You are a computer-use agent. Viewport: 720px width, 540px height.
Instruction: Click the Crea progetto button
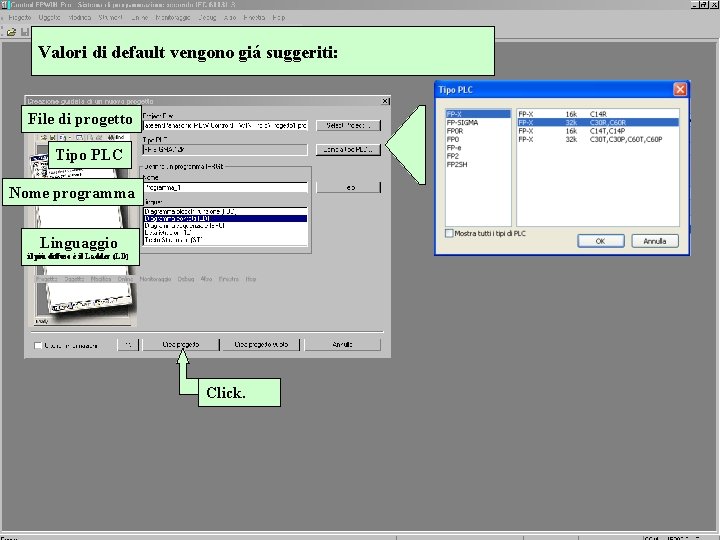pos(181,344)
